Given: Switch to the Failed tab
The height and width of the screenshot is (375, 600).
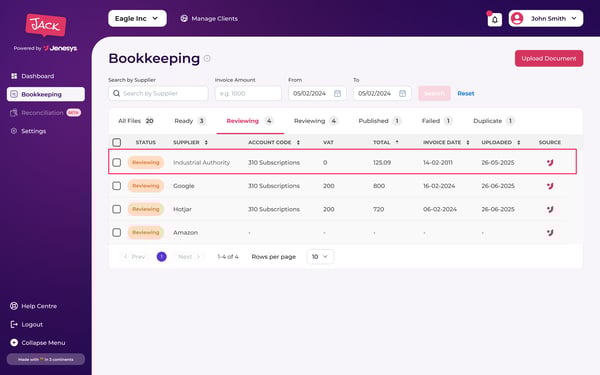Looking at the screenshot, I should point(437,121).
